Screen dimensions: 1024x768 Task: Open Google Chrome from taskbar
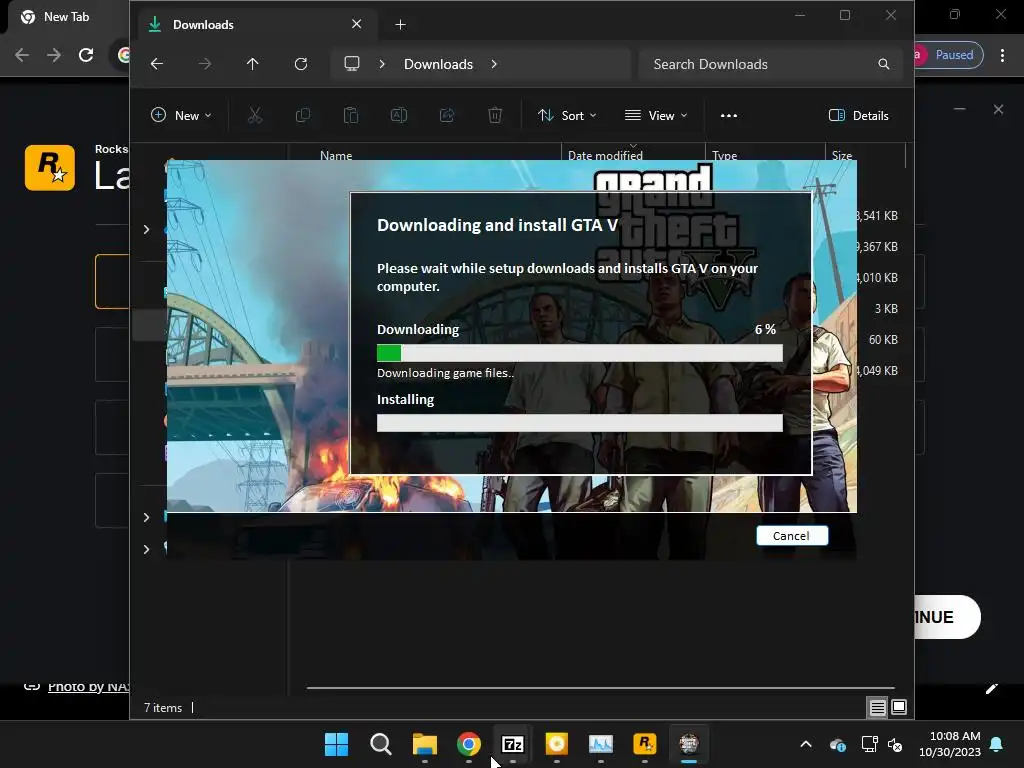click(469, 744)
